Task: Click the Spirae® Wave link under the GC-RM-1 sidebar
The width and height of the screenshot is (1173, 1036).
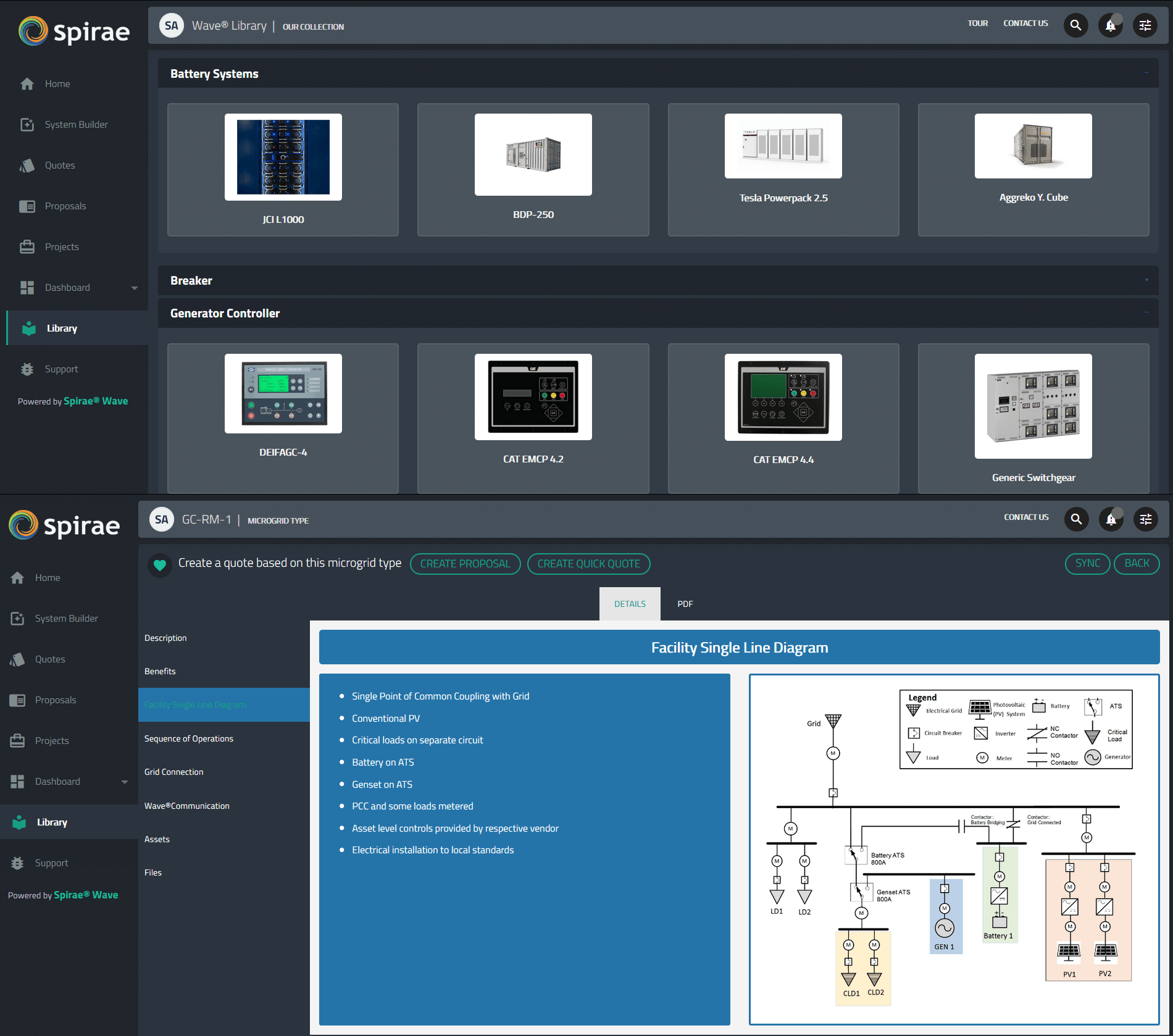Action: coord(86,895)
